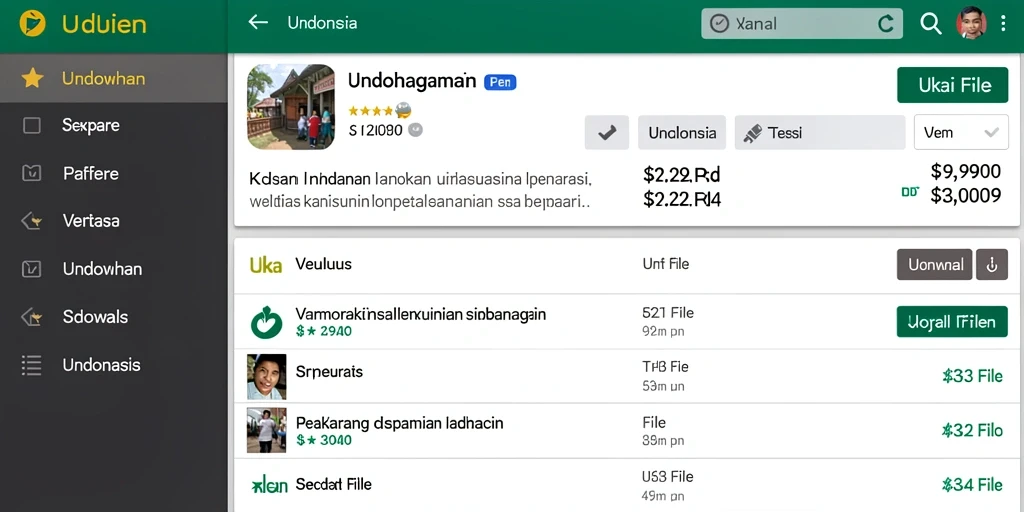
Task: Click the star rating of Undohagaman
Action: click(379, 110)
